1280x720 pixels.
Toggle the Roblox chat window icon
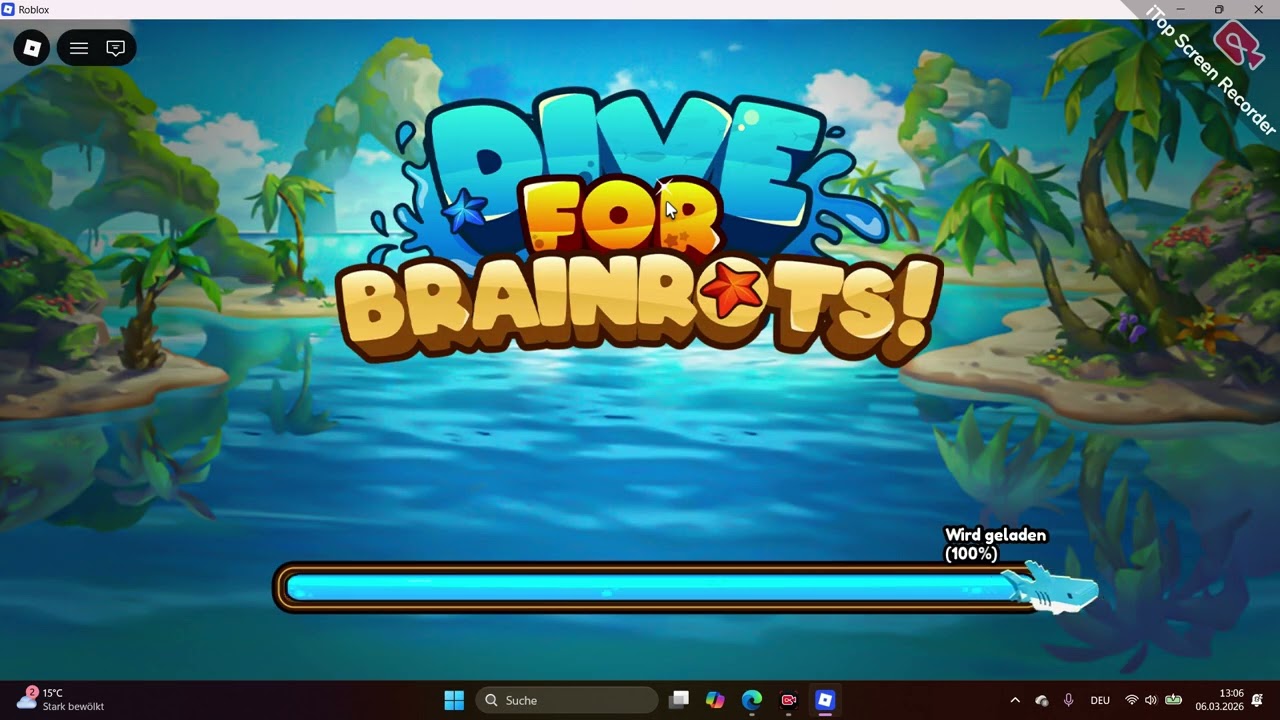[116, 48]
